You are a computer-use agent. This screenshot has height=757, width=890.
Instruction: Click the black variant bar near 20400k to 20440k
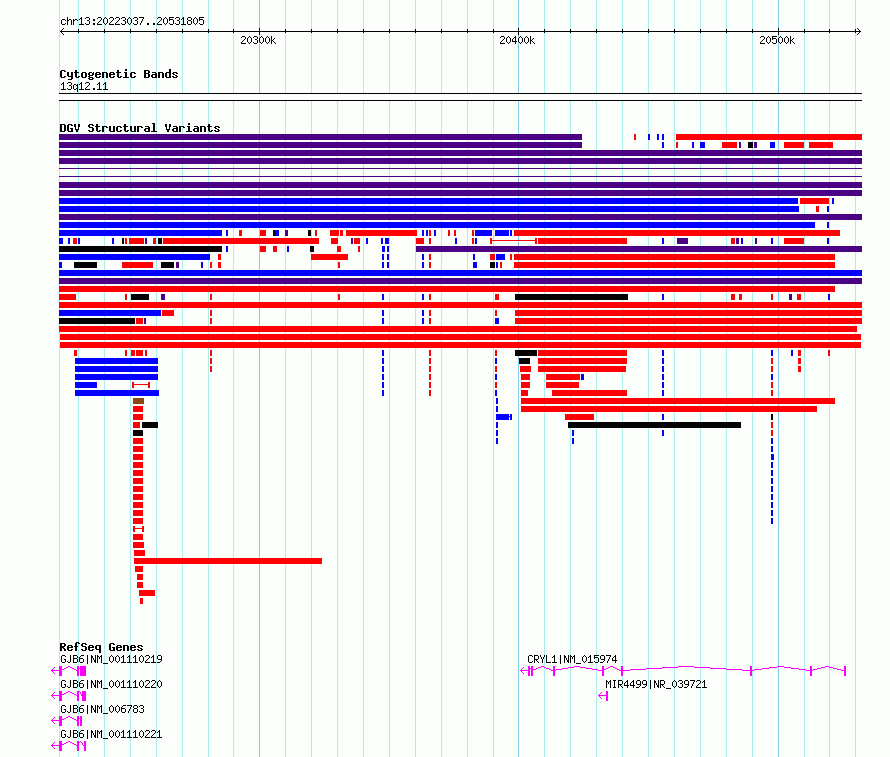pos(572,297)
